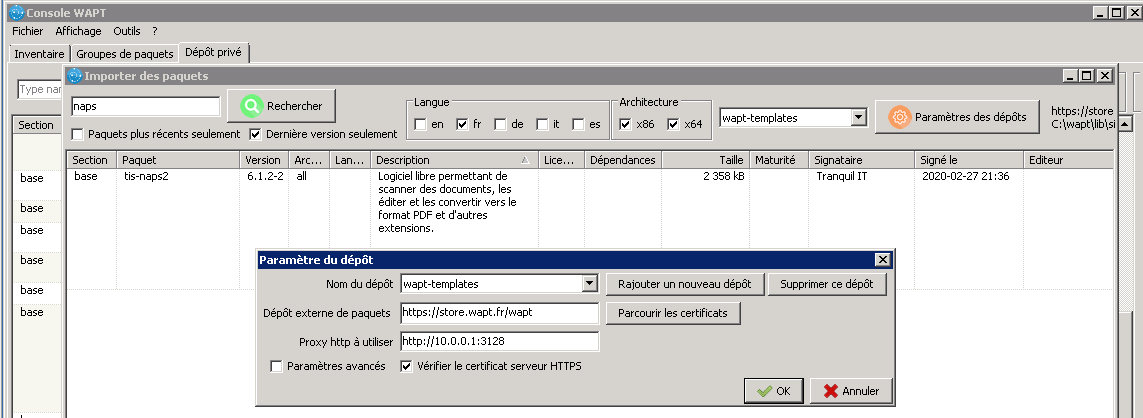Click the orange gear Paramètres des dépôts icon

pyautogui.click(x=900, y=117)
